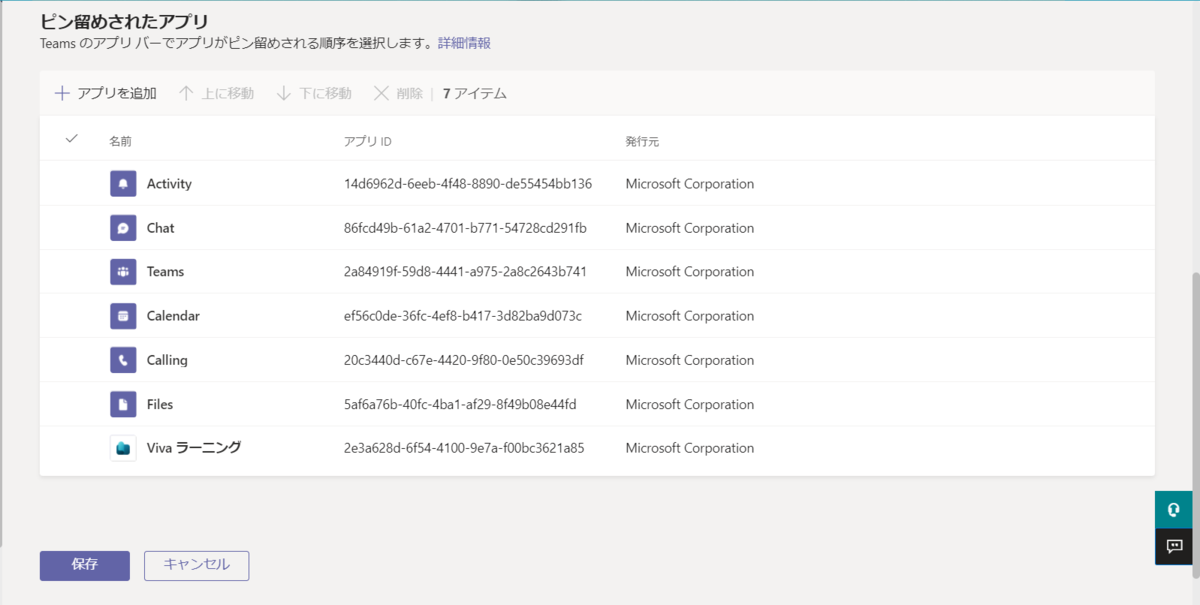
Task: Click the up arrow icon for 上に移動
Action: 186,93
